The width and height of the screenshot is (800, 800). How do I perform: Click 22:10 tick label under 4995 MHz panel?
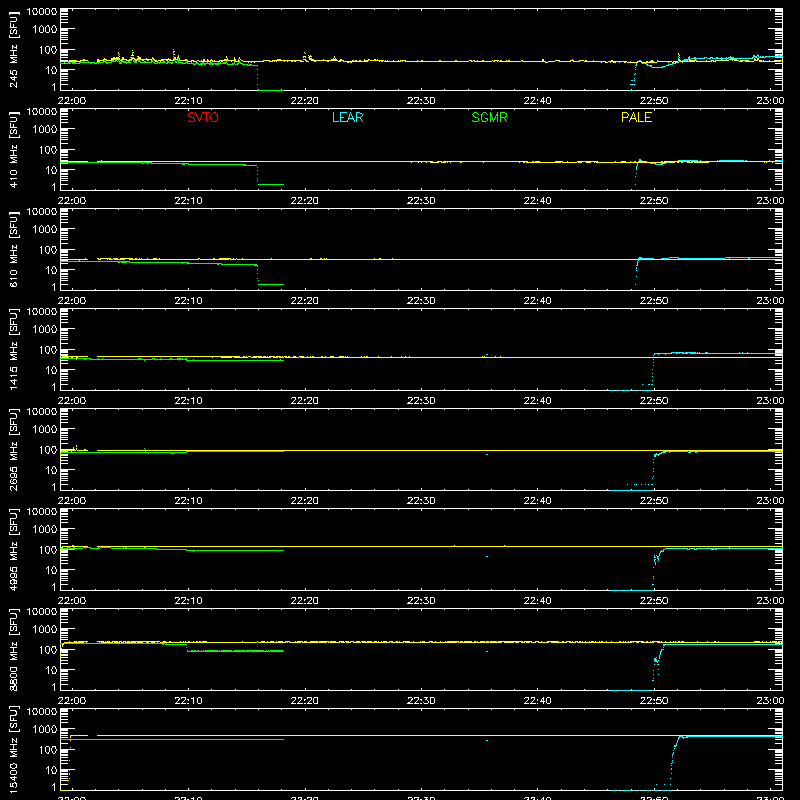tap(188, 601)
